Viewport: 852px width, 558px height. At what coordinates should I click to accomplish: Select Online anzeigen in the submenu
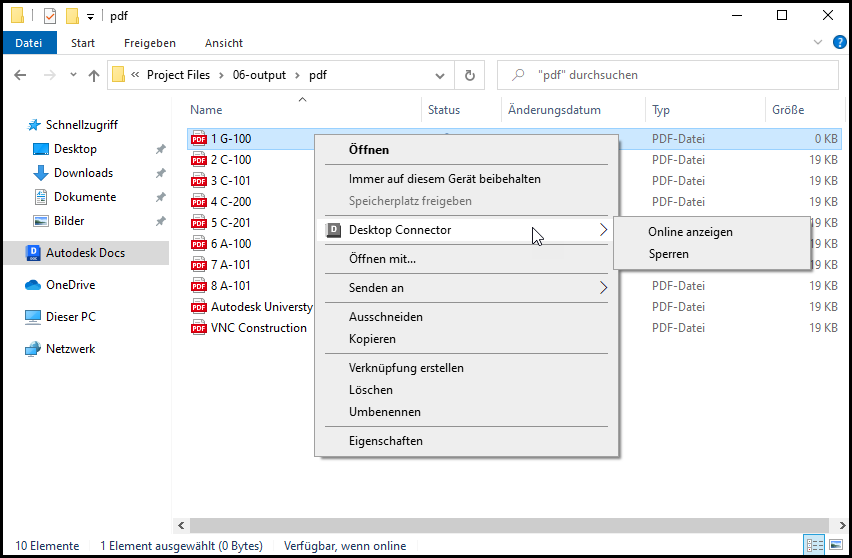[690, 232]
